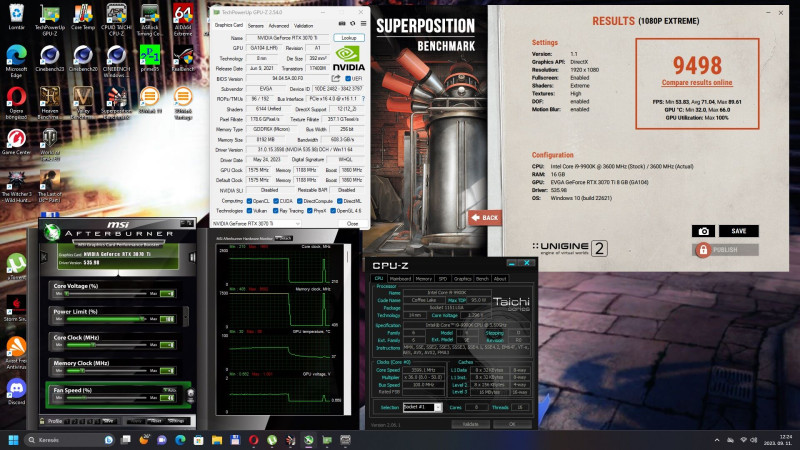Open Windows Start menu

(x=13, y=440)
